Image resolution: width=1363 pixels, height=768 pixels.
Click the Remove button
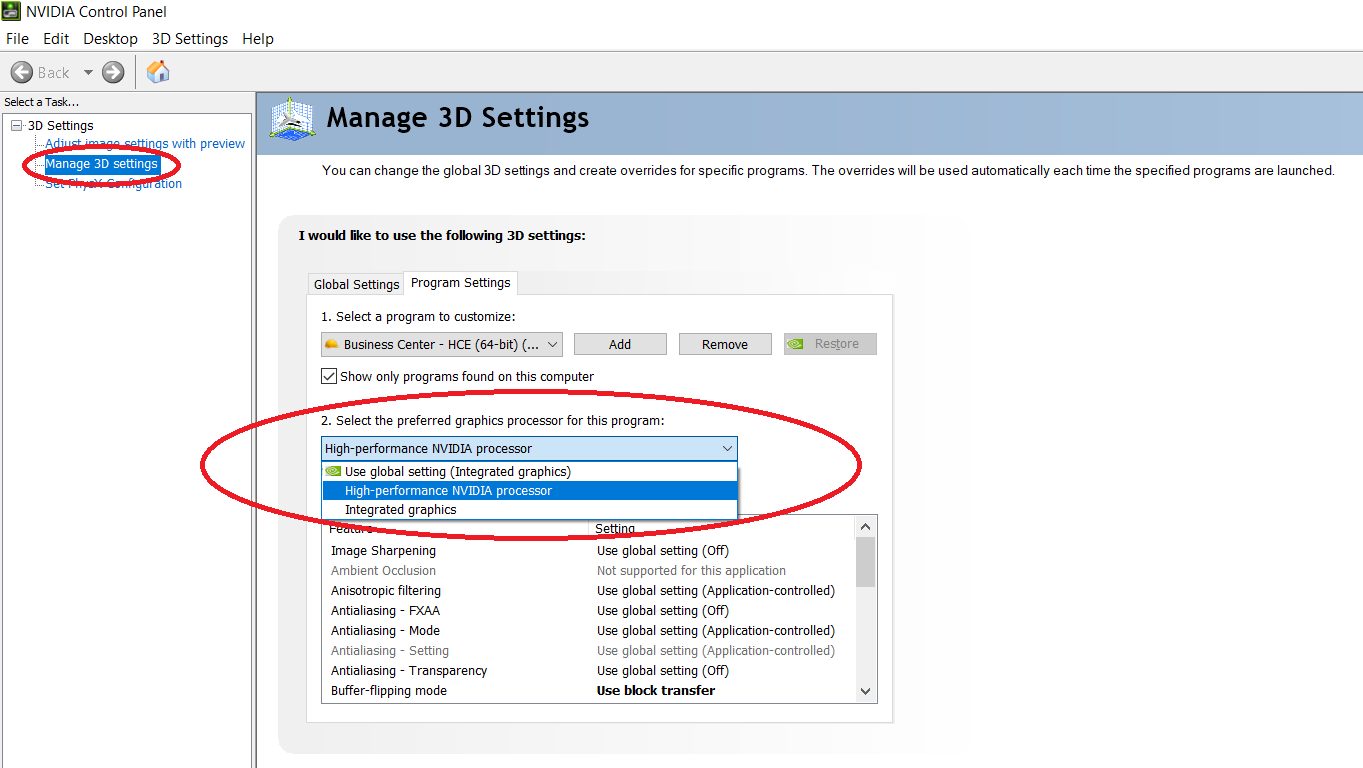click(725, 344)
